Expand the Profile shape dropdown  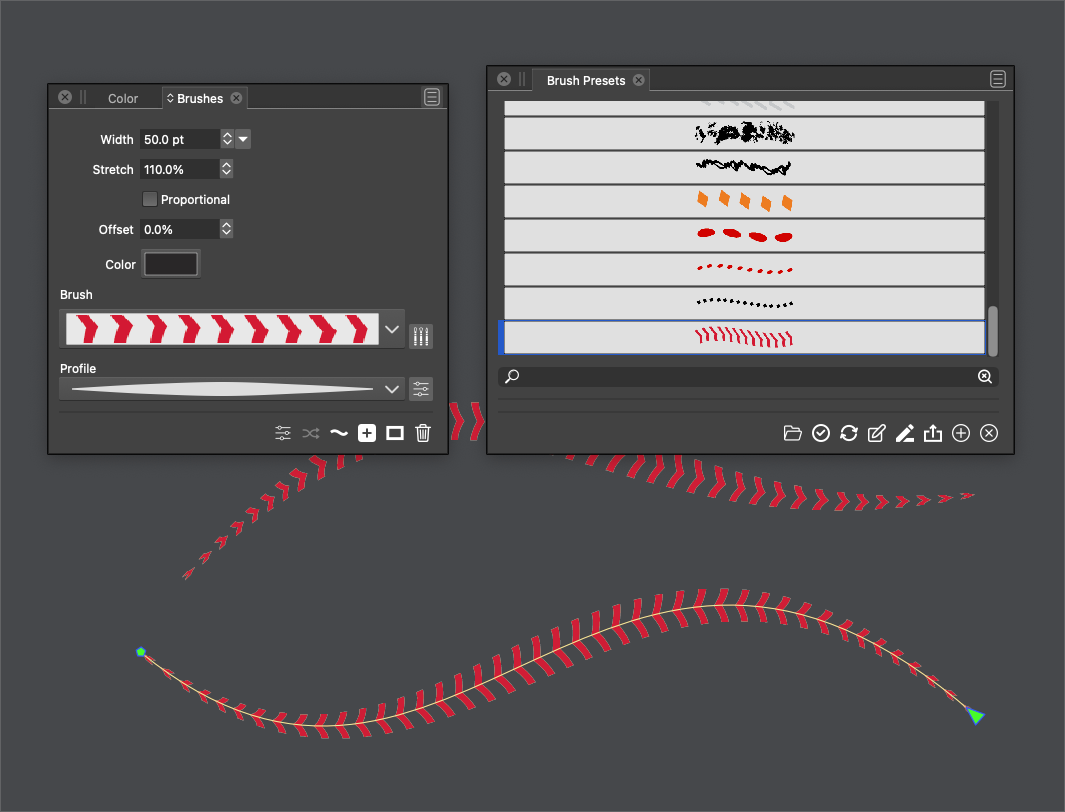[392, 389]
